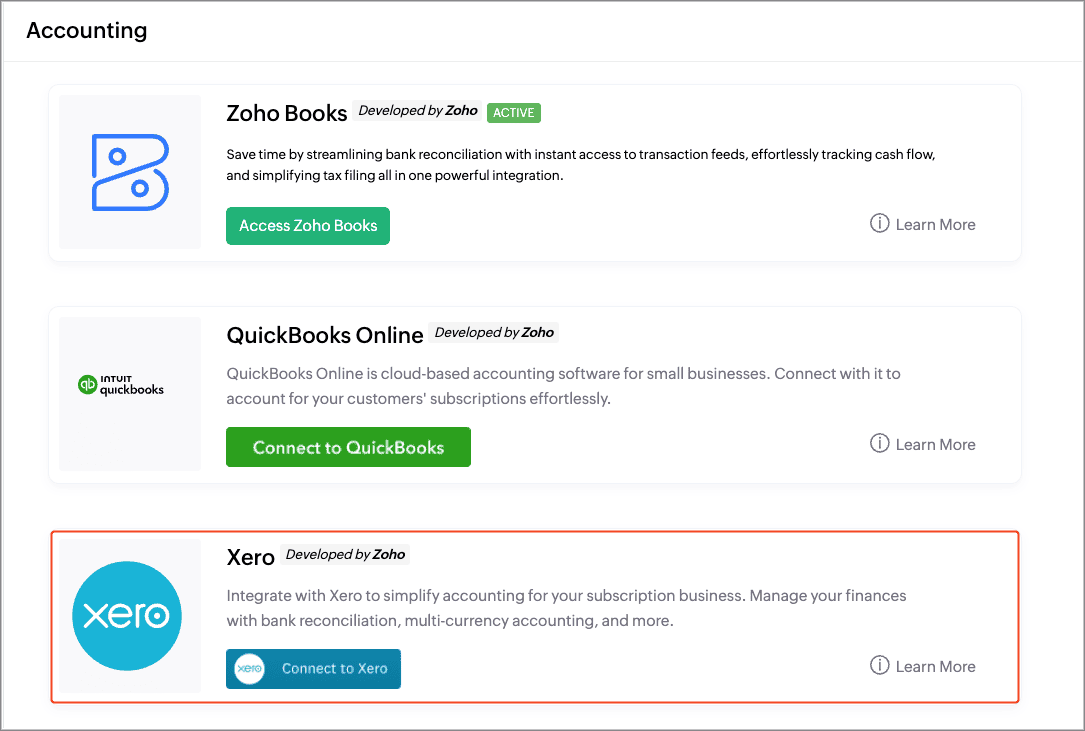The width and height of the screenshot is (1085, 731).
Task: Click the Accounting section heading
Action: (x=86, y=30)
